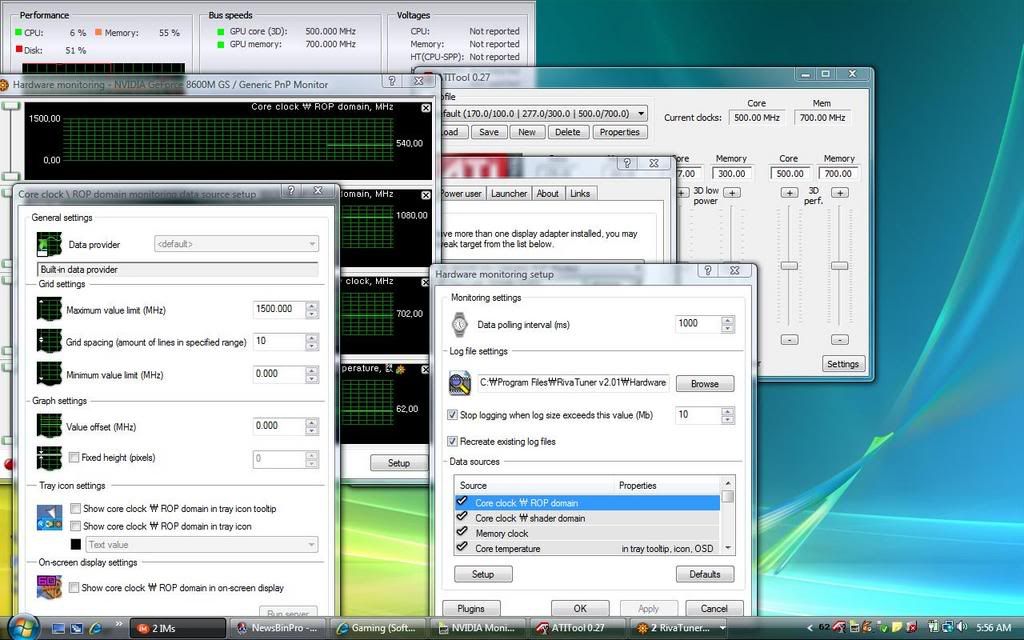The height and width of the screenshot is (640, 1024).
Task: Click Data polling interval spinner arrows
Action: click(728, 324)
